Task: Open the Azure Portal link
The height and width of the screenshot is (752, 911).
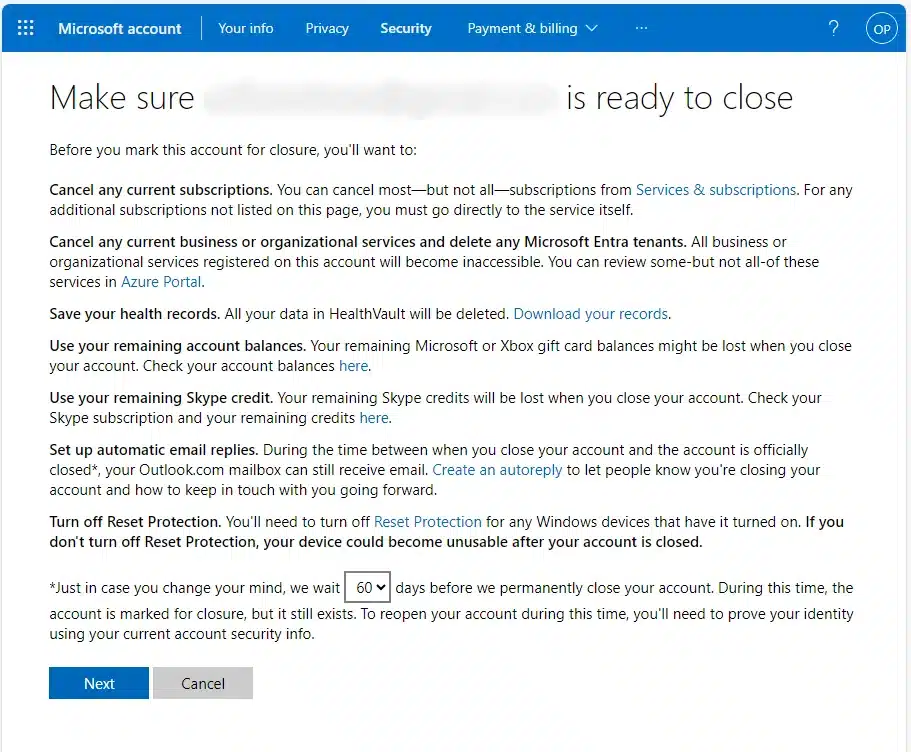Action: 162,282
